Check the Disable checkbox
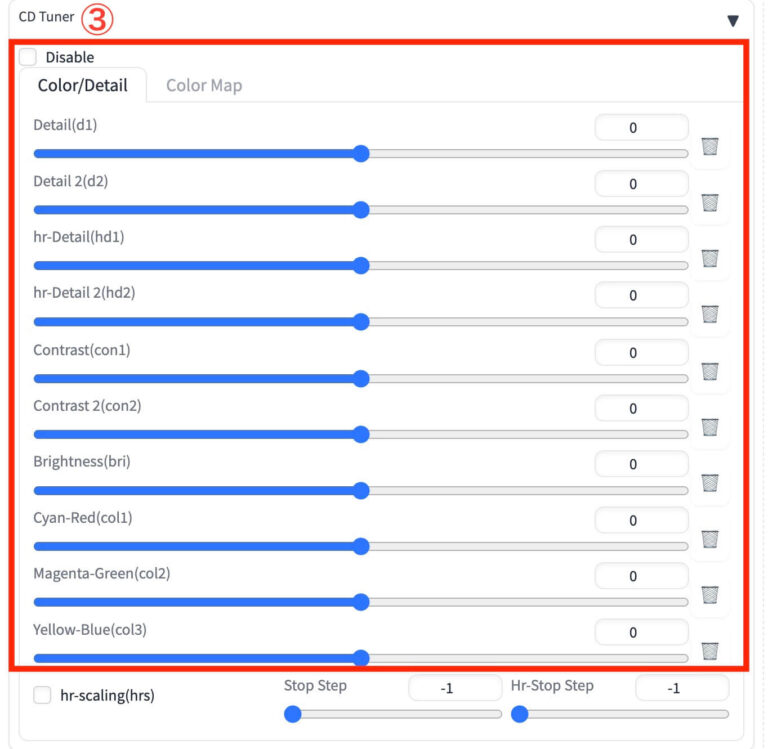The height and width of the screenshot is (749, 768). (28, 57)
